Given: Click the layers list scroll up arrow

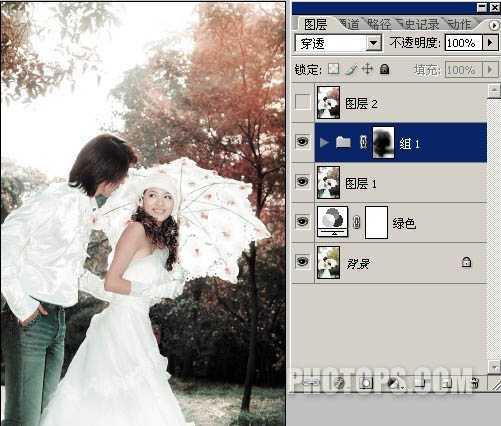Looking at the screenshot, I should 493,91.
